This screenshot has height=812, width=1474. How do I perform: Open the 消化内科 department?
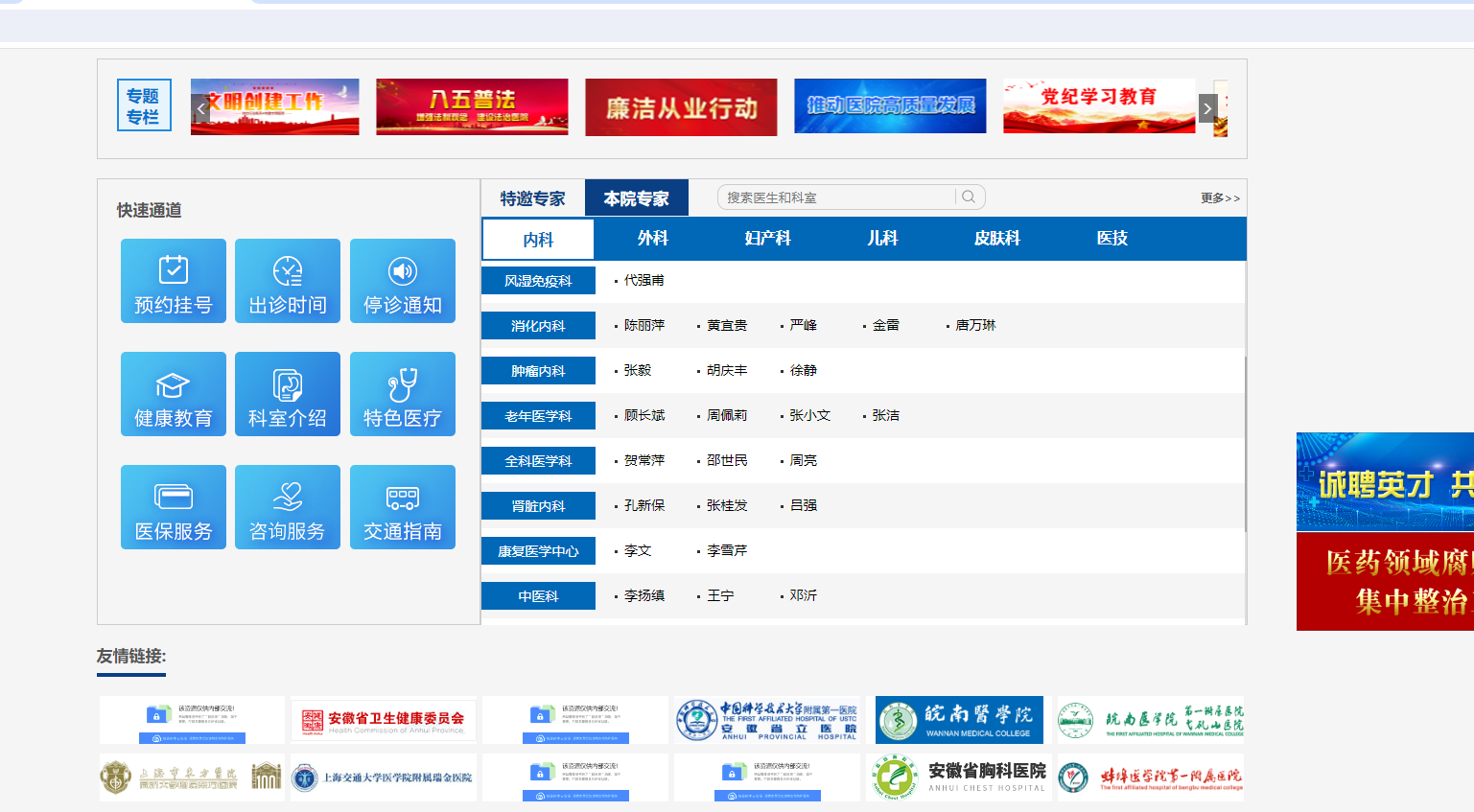pyautogui.click(x=538, y=326)
